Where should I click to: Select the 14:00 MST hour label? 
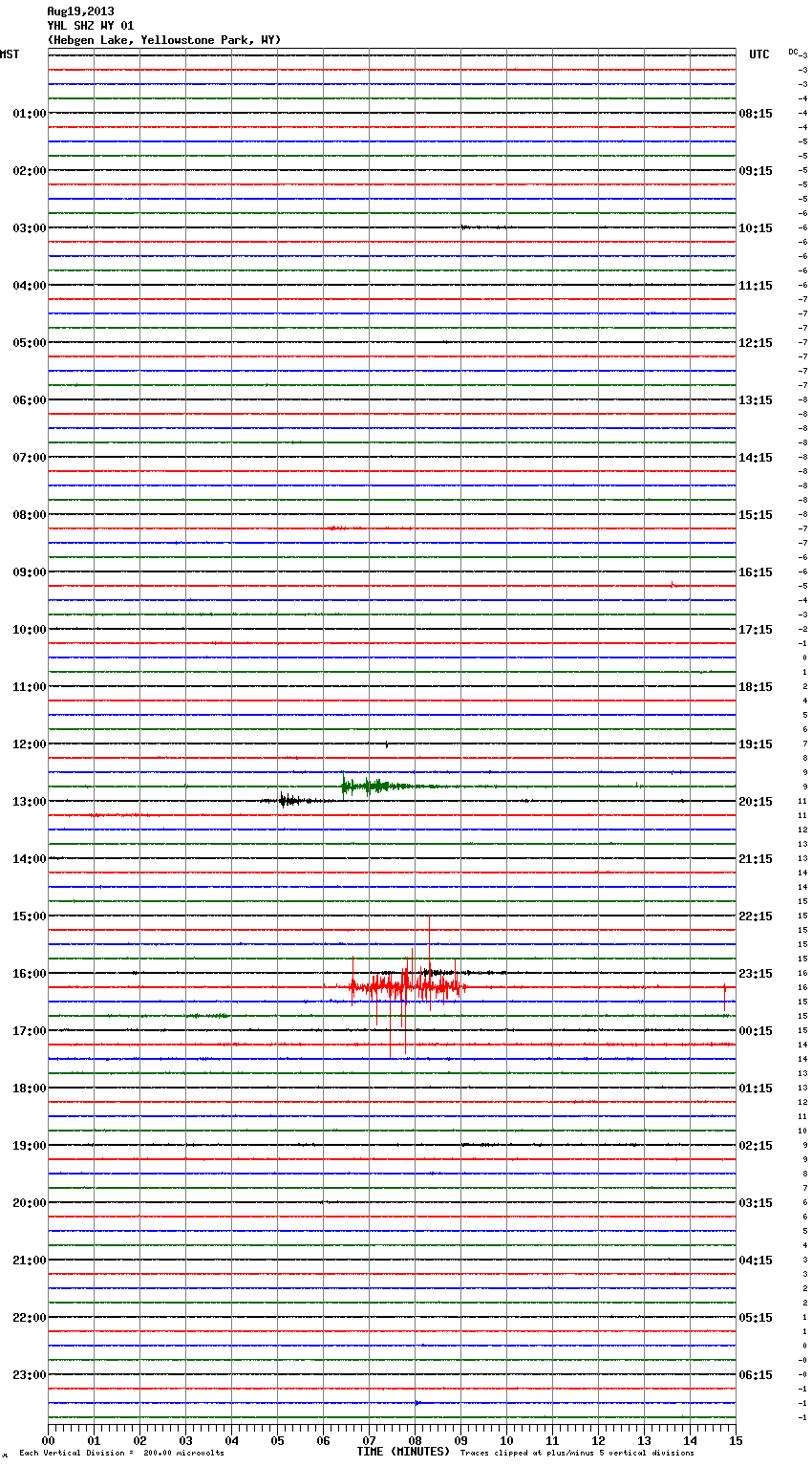coord(30,859)
